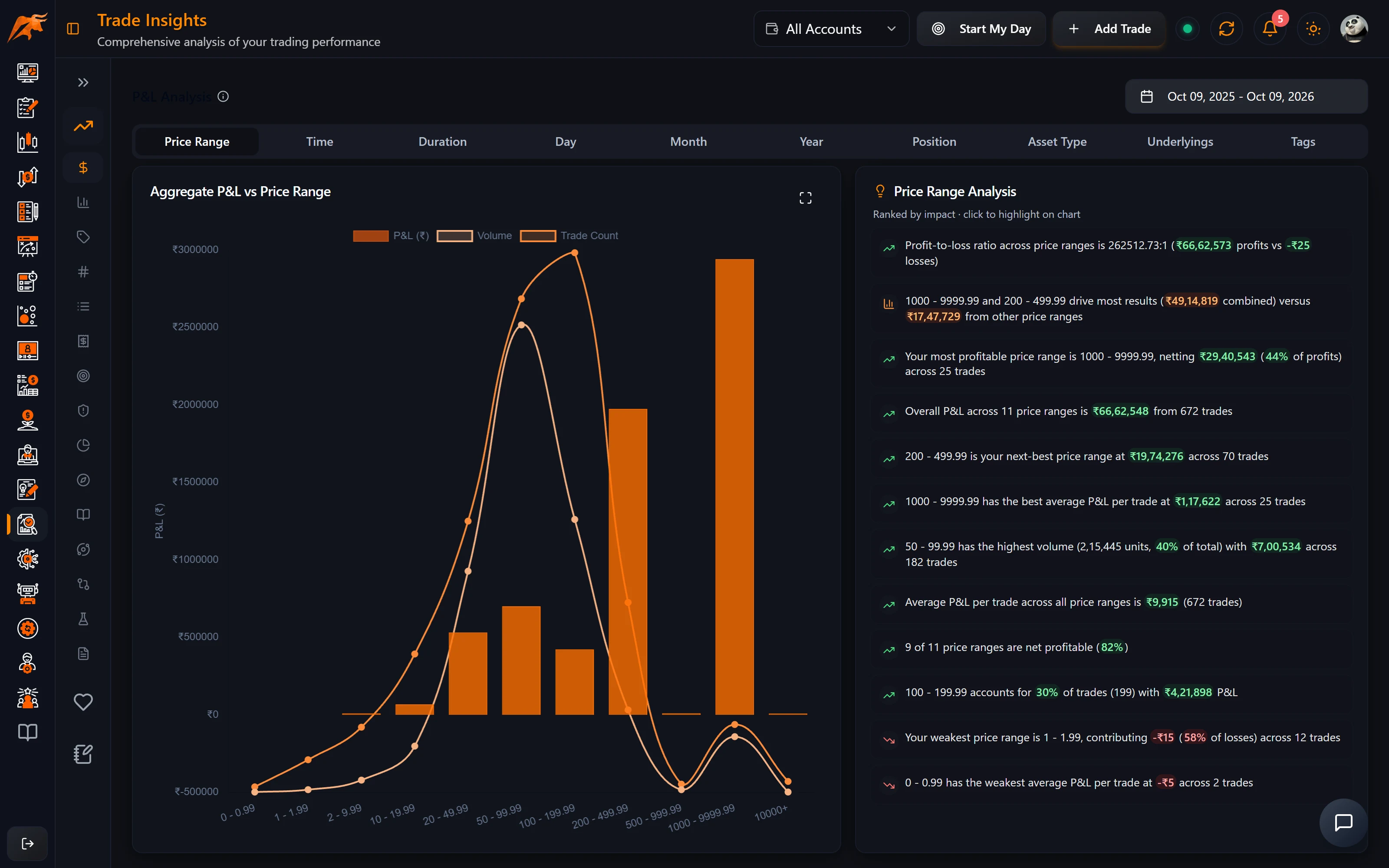This screenshot has height=868, width=1389.
Task: Click the green status indicator dot
Action: (1188, 29)
